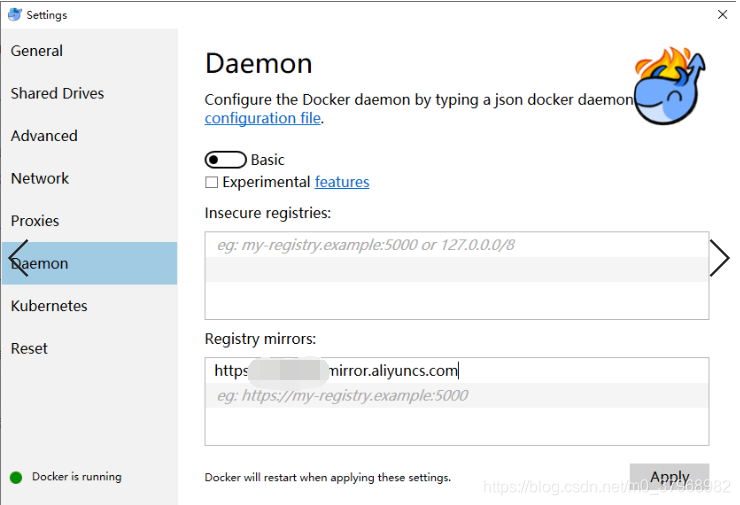
Task: Open the configuration file link
Action: pyautogui.click(x=262, y=118)
